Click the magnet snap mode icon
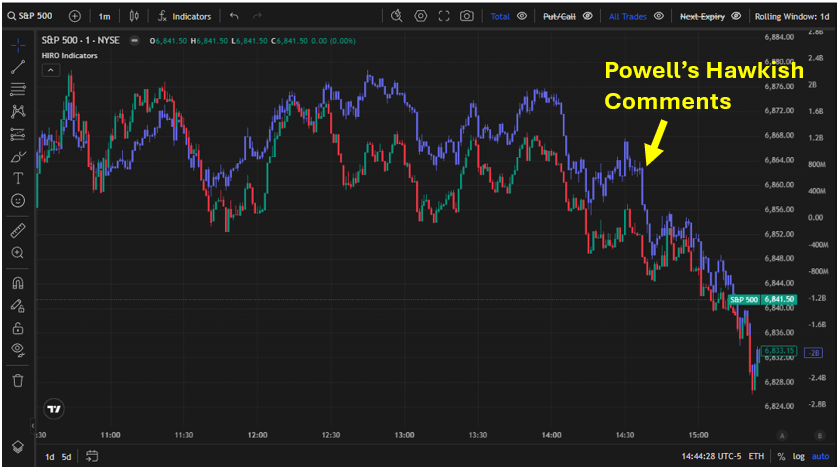The width and height of the screenshot is (839, 469). [18, 283]
